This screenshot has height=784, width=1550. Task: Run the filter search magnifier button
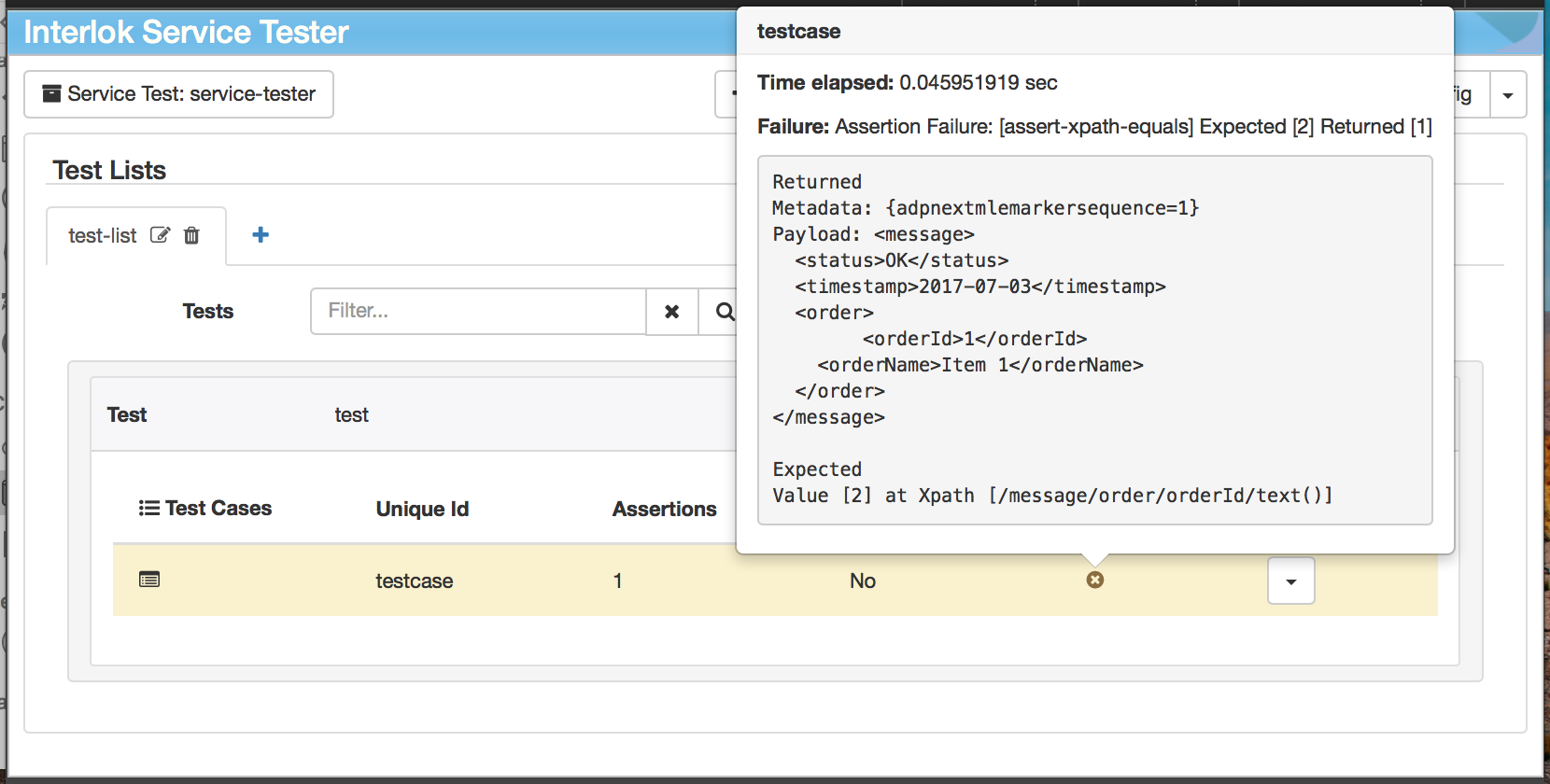[721, 312]
